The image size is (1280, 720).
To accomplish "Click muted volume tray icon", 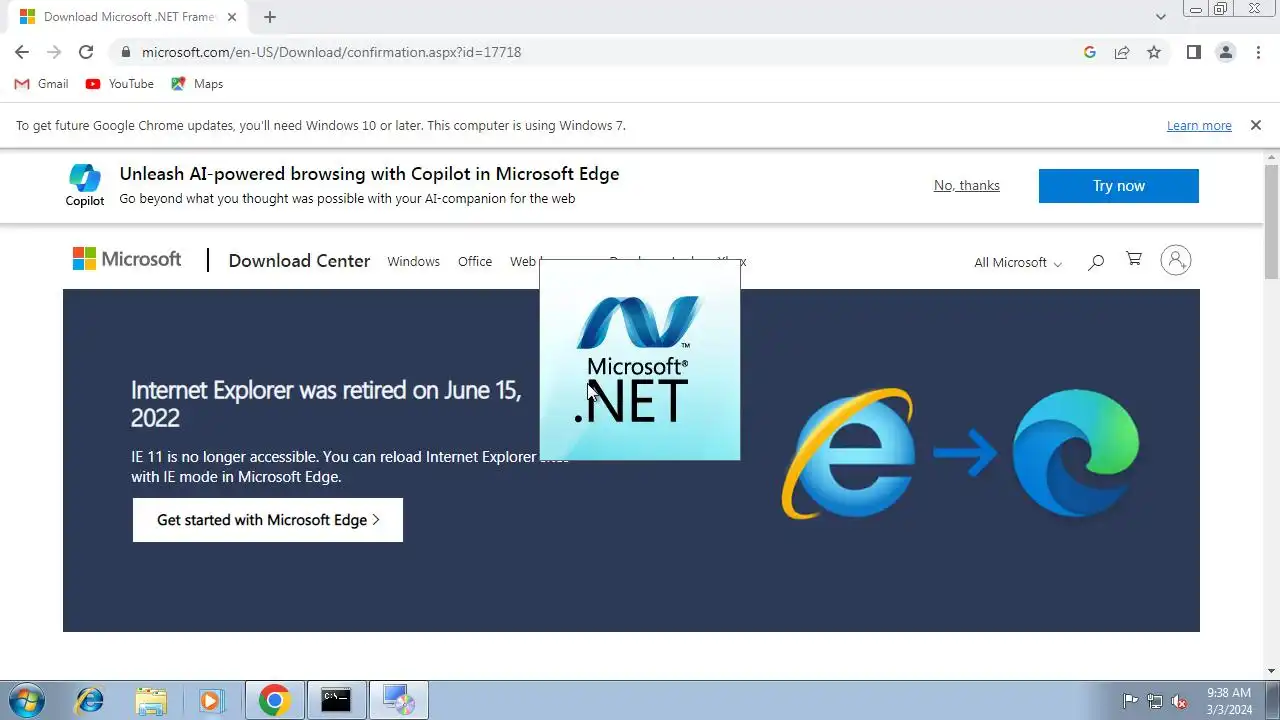I will point(1180,701).
